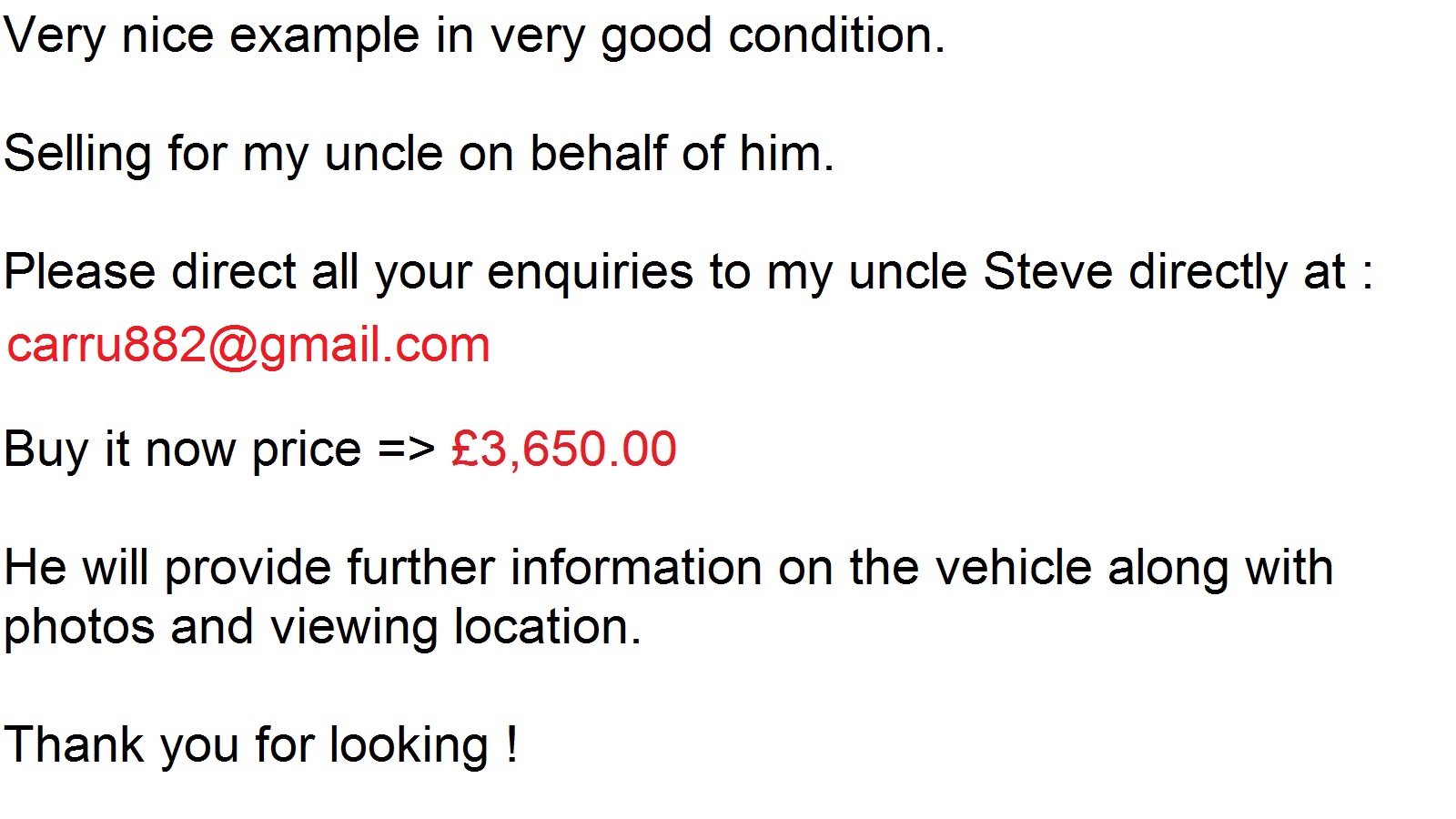Click the word 'information' in the paragraph
This screenshot has height=819, width=1456.
pyautogui.click(x=636, y=569)
